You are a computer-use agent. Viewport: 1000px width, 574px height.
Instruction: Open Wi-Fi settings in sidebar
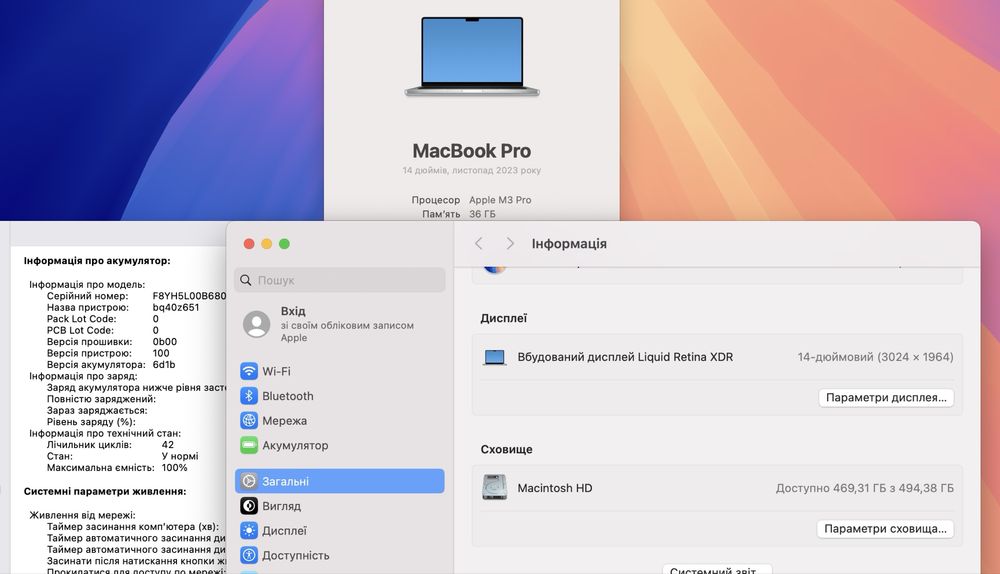(339, 371)
